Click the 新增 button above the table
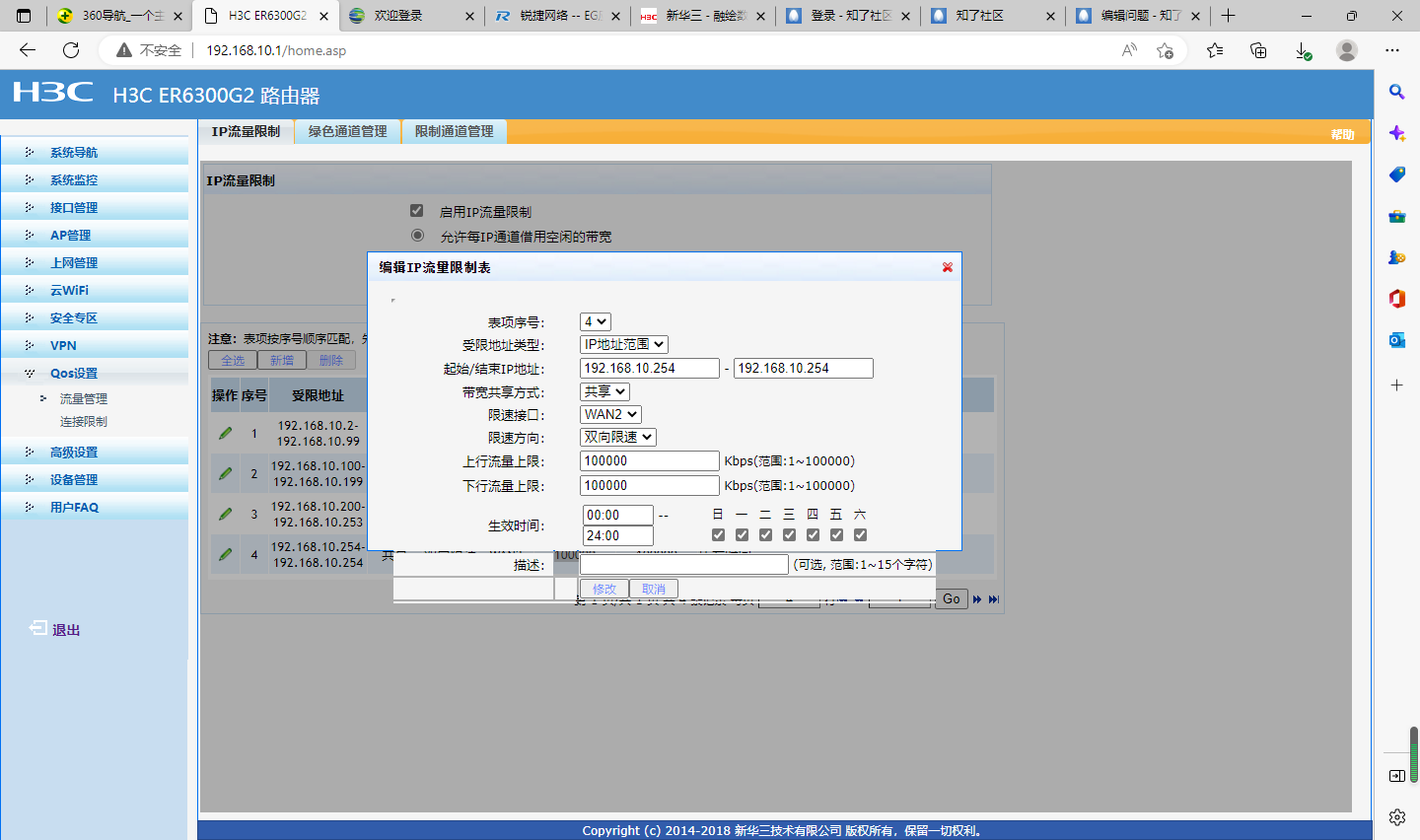The image size is (1420, 840). 282,360
